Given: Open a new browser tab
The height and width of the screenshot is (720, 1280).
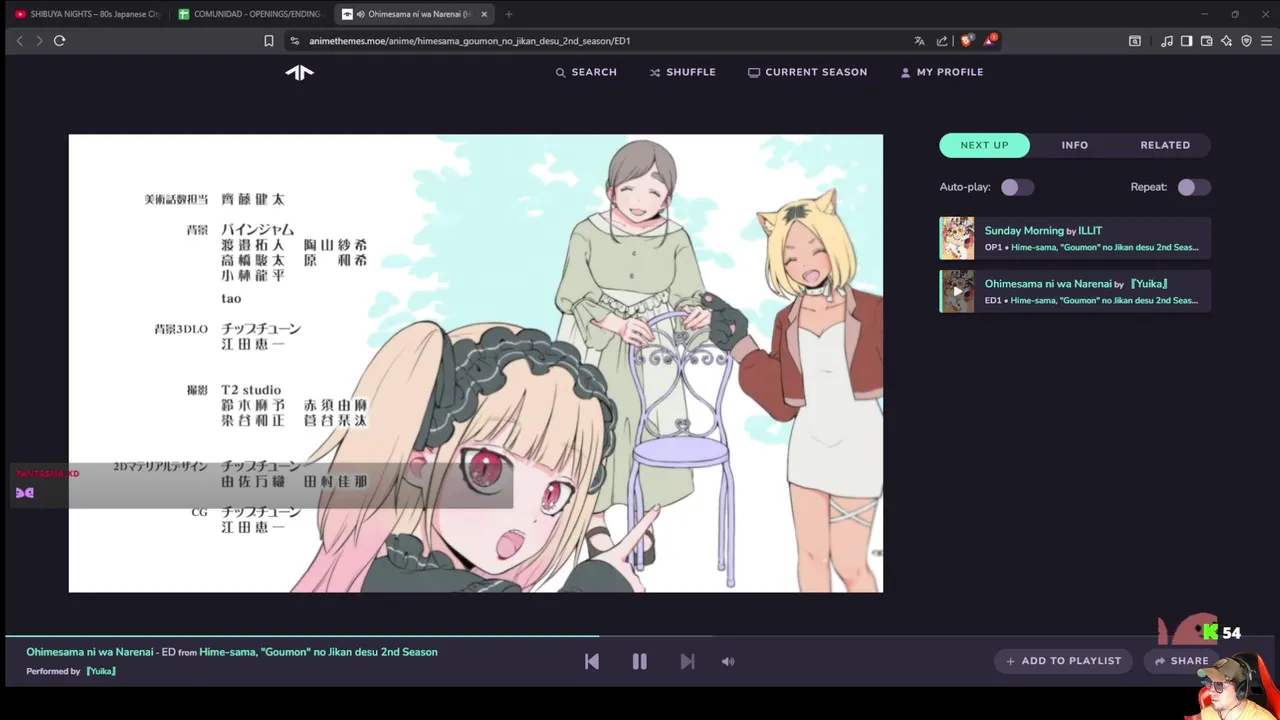Looking at the screenshot, I should pos(509,14).
